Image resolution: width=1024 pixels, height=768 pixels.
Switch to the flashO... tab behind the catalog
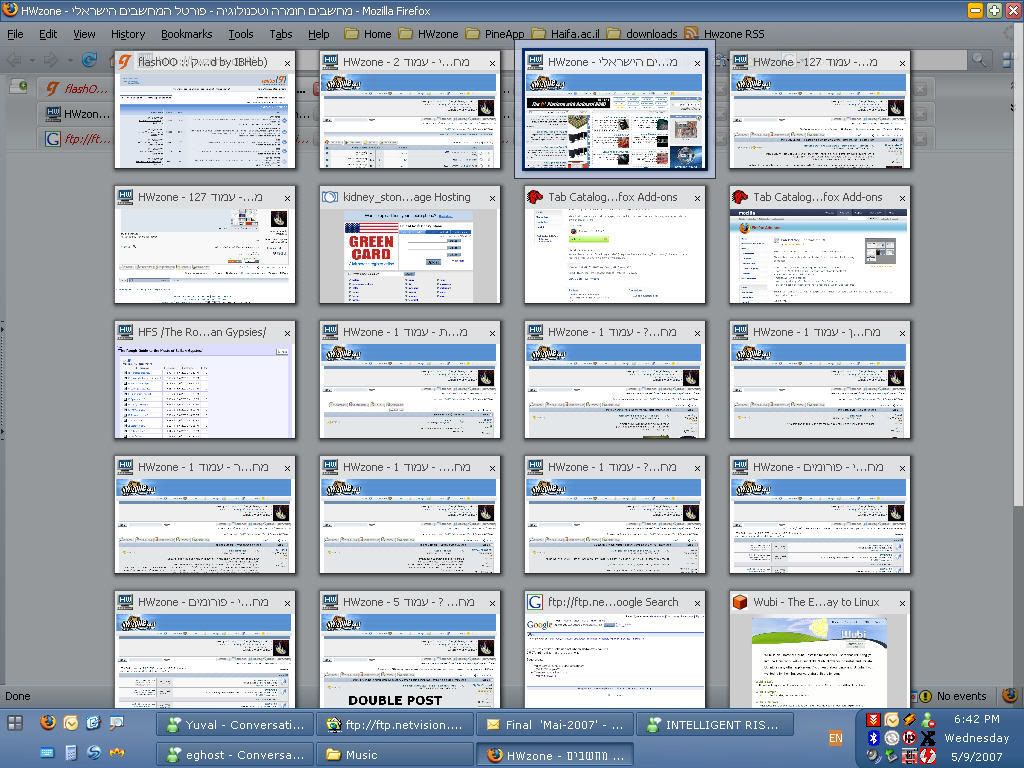pos(77,88)
